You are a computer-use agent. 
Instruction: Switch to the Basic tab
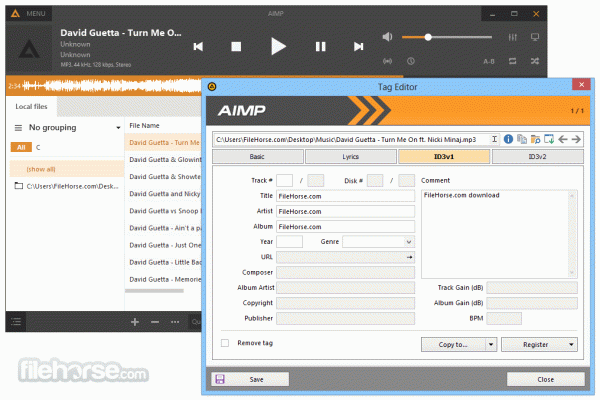point(258,157)
